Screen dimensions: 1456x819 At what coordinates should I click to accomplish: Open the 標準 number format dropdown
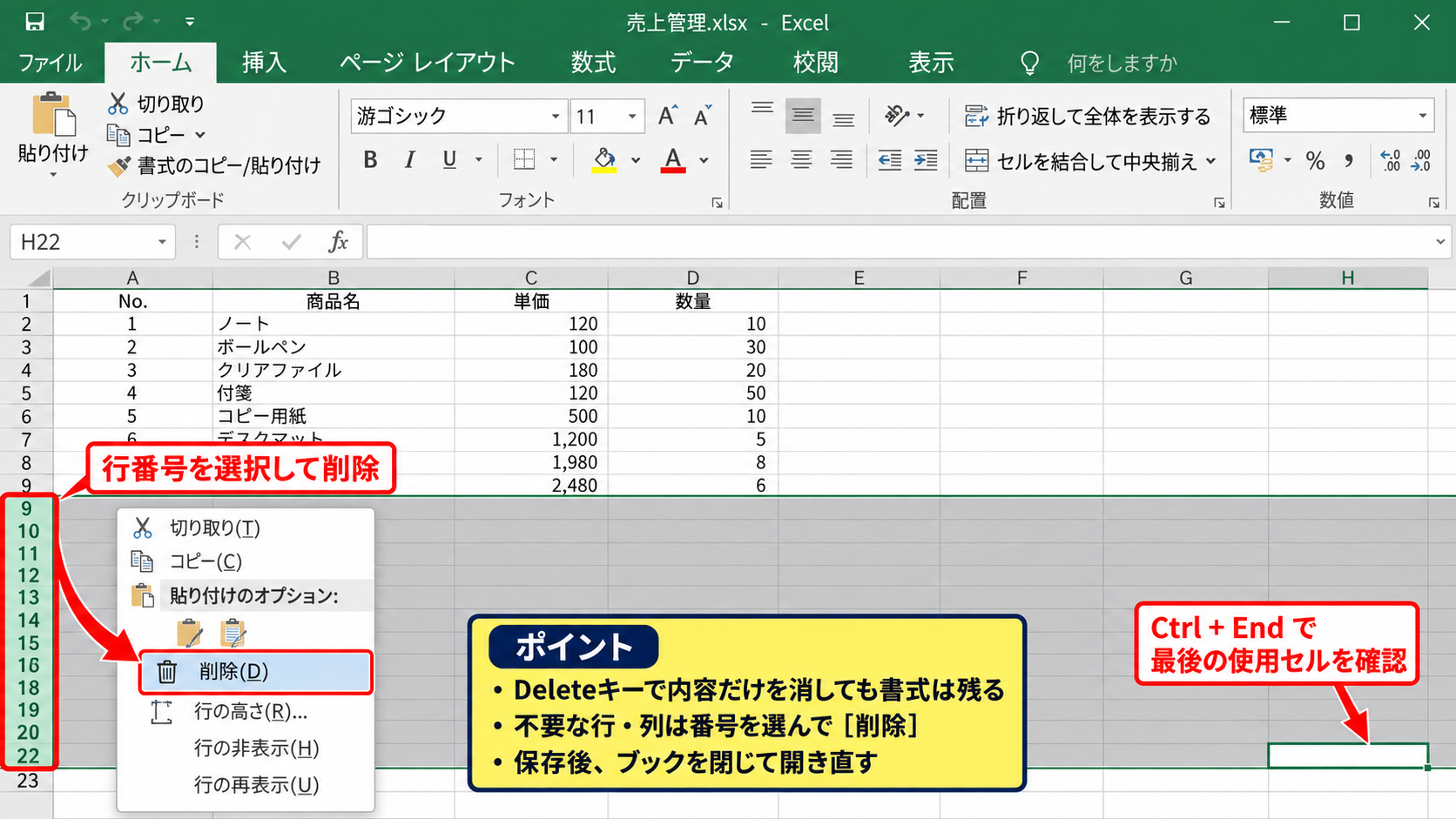coord(1423,115)
